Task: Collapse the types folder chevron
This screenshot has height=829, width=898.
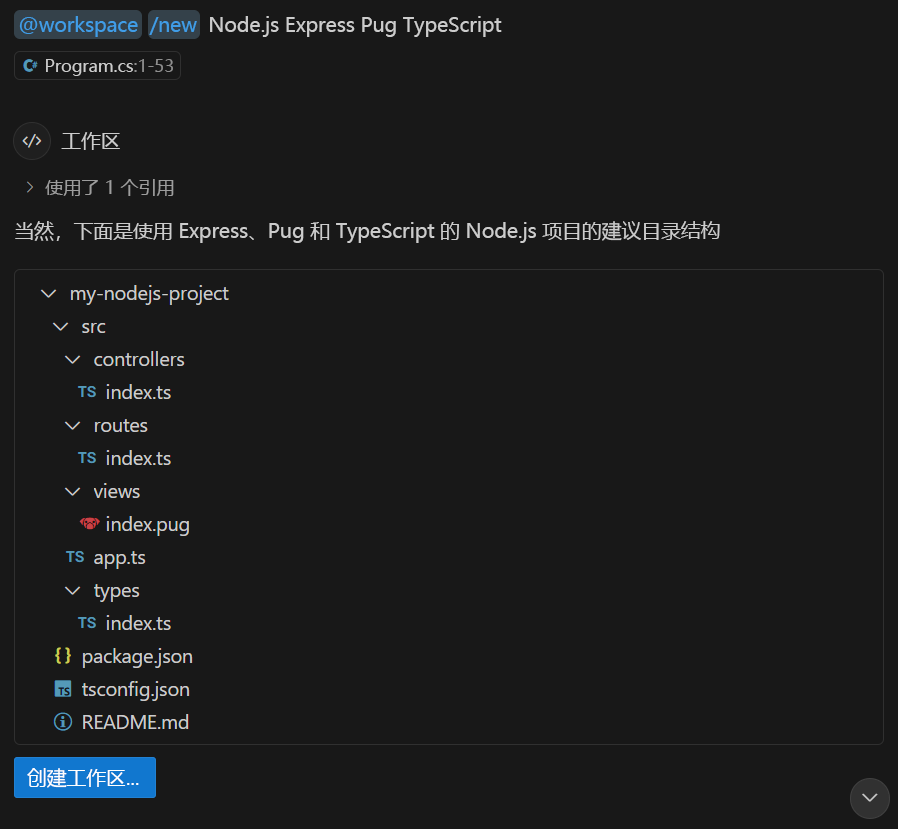Action: coord(73,590)
